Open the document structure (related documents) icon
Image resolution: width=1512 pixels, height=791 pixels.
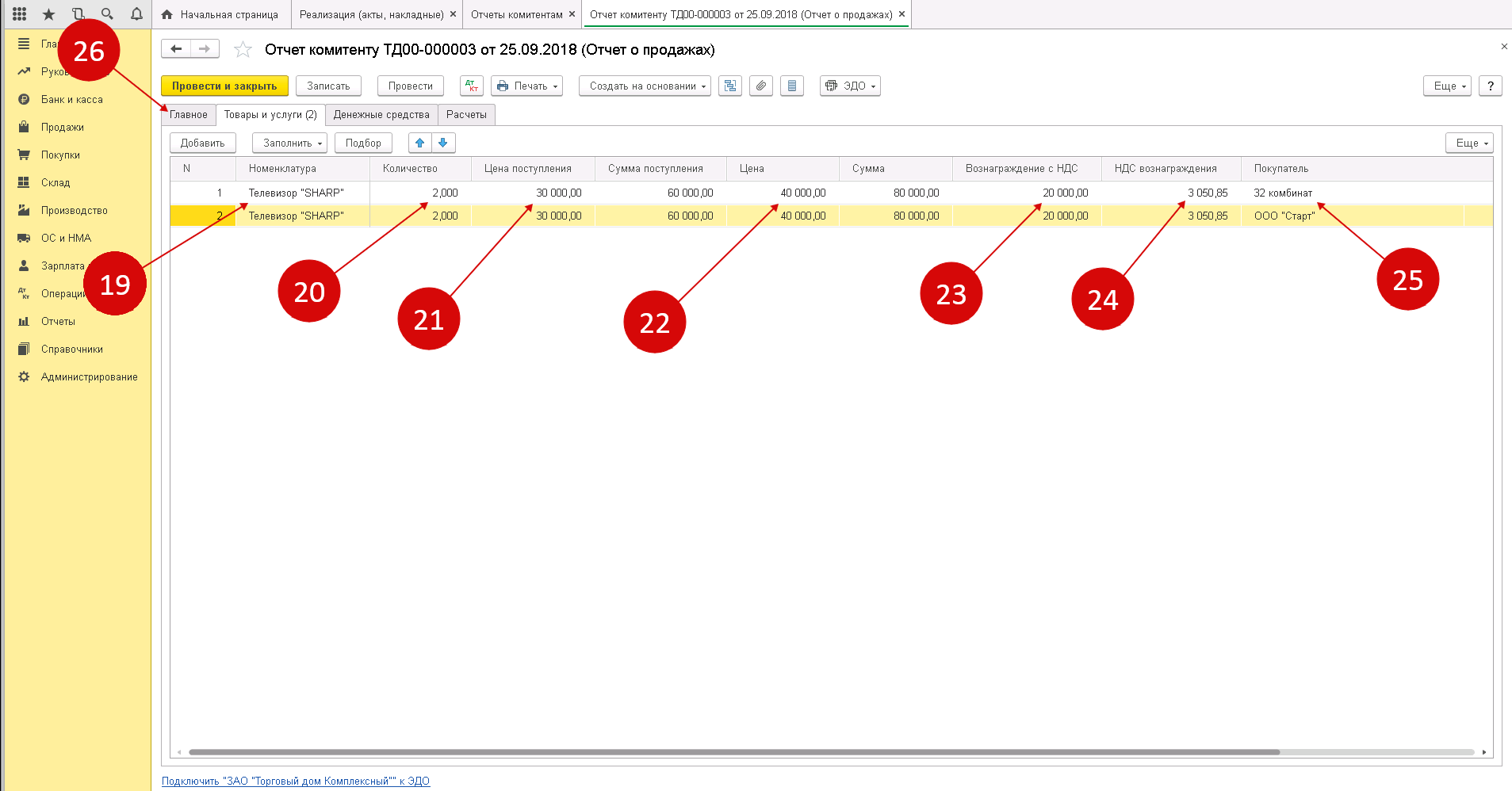(x=730, y=86)
